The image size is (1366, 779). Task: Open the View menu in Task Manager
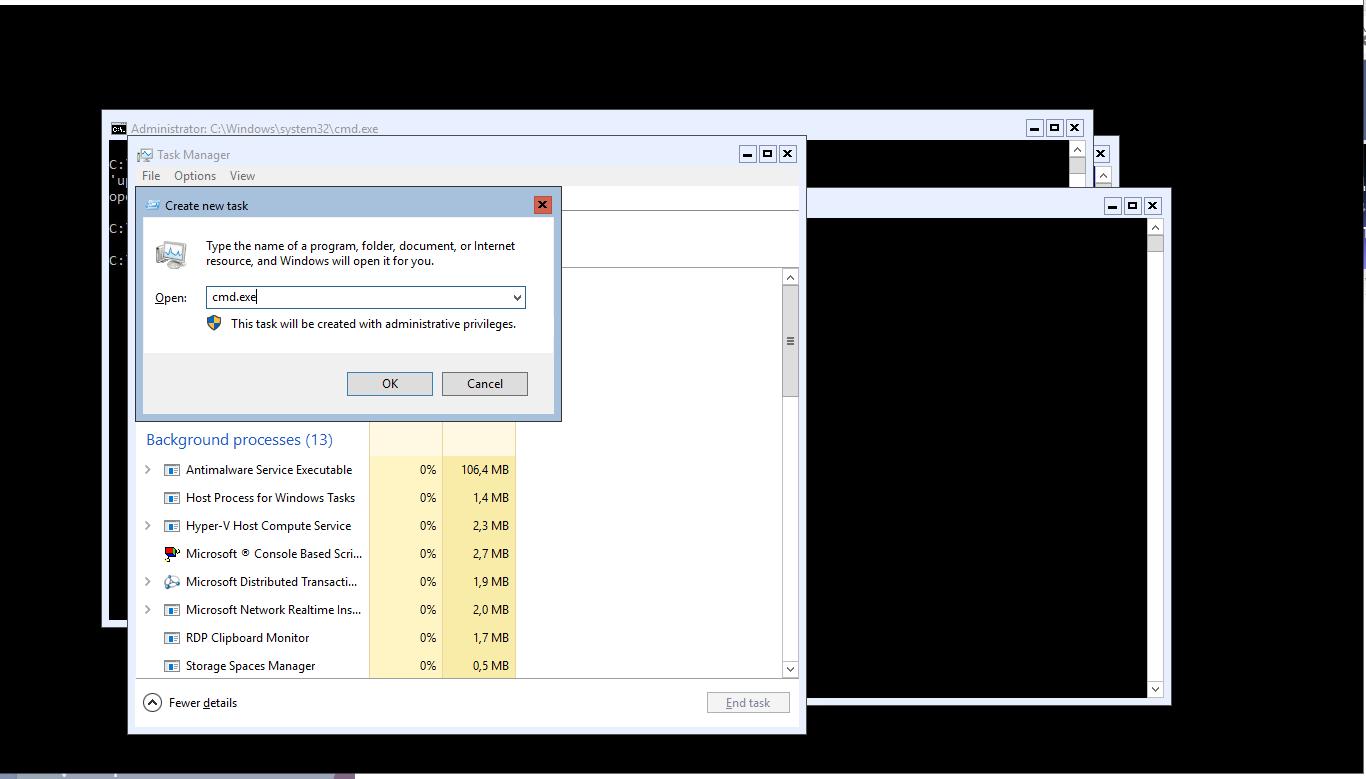click(242, 176)
